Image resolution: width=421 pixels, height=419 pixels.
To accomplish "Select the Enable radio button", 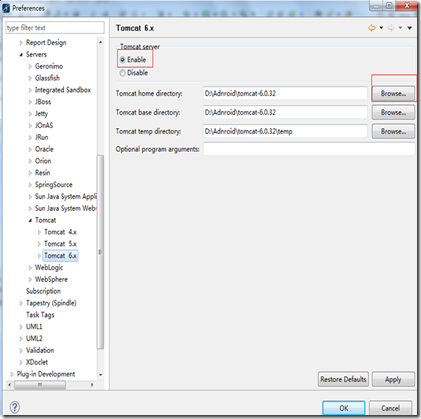I will tap(123, 60).
